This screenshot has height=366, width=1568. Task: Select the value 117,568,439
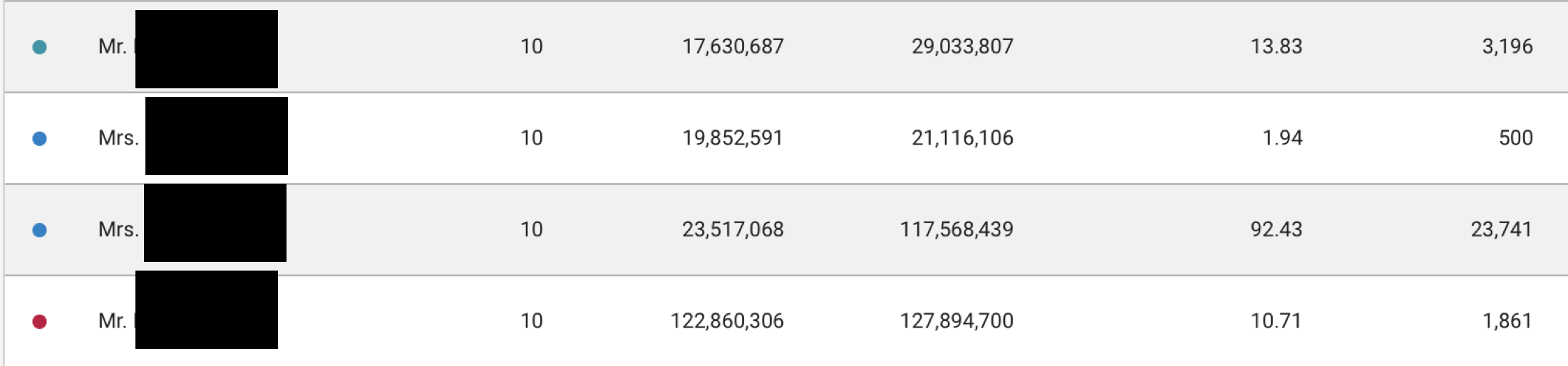pyautogui.click(x=956, y=229)
